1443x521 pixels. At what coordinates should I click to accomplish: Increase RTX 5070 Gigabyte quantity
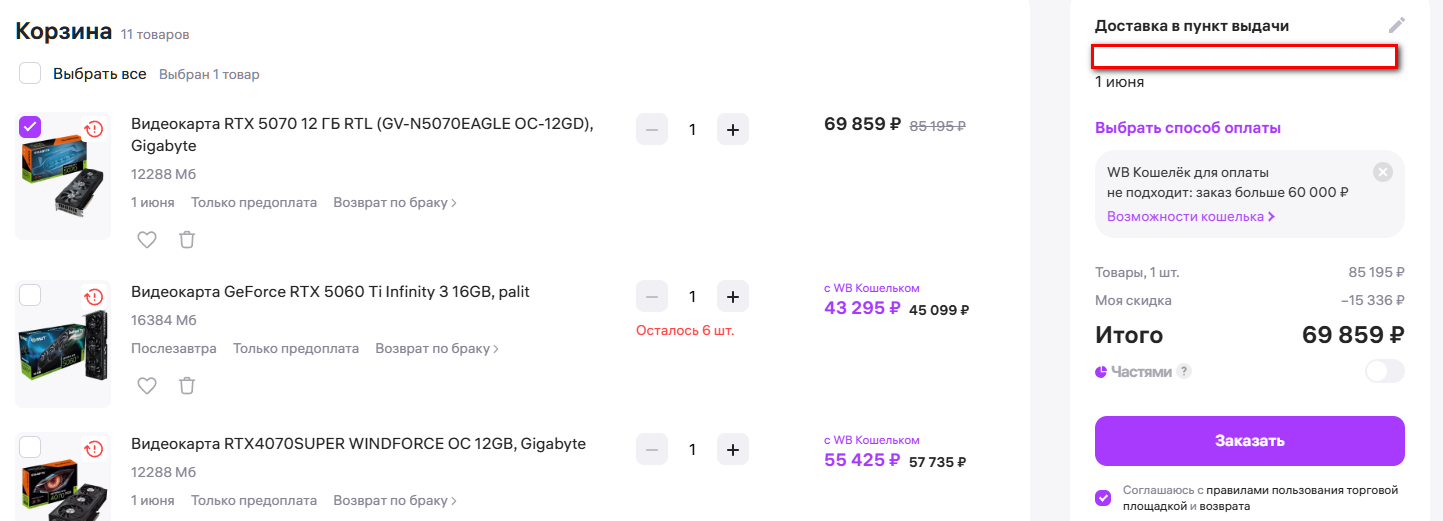pyautogui.click(x=733, y=130)
